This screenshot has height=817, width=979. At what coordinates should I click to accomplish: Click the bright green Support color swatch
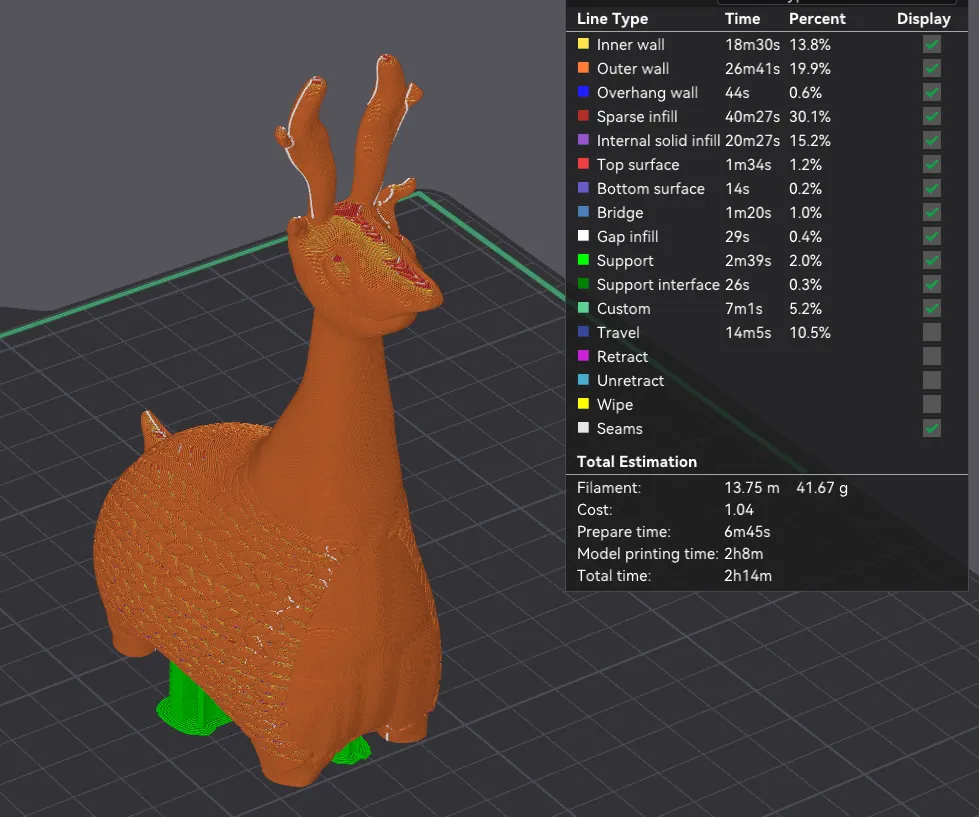[x=583, y=260]
